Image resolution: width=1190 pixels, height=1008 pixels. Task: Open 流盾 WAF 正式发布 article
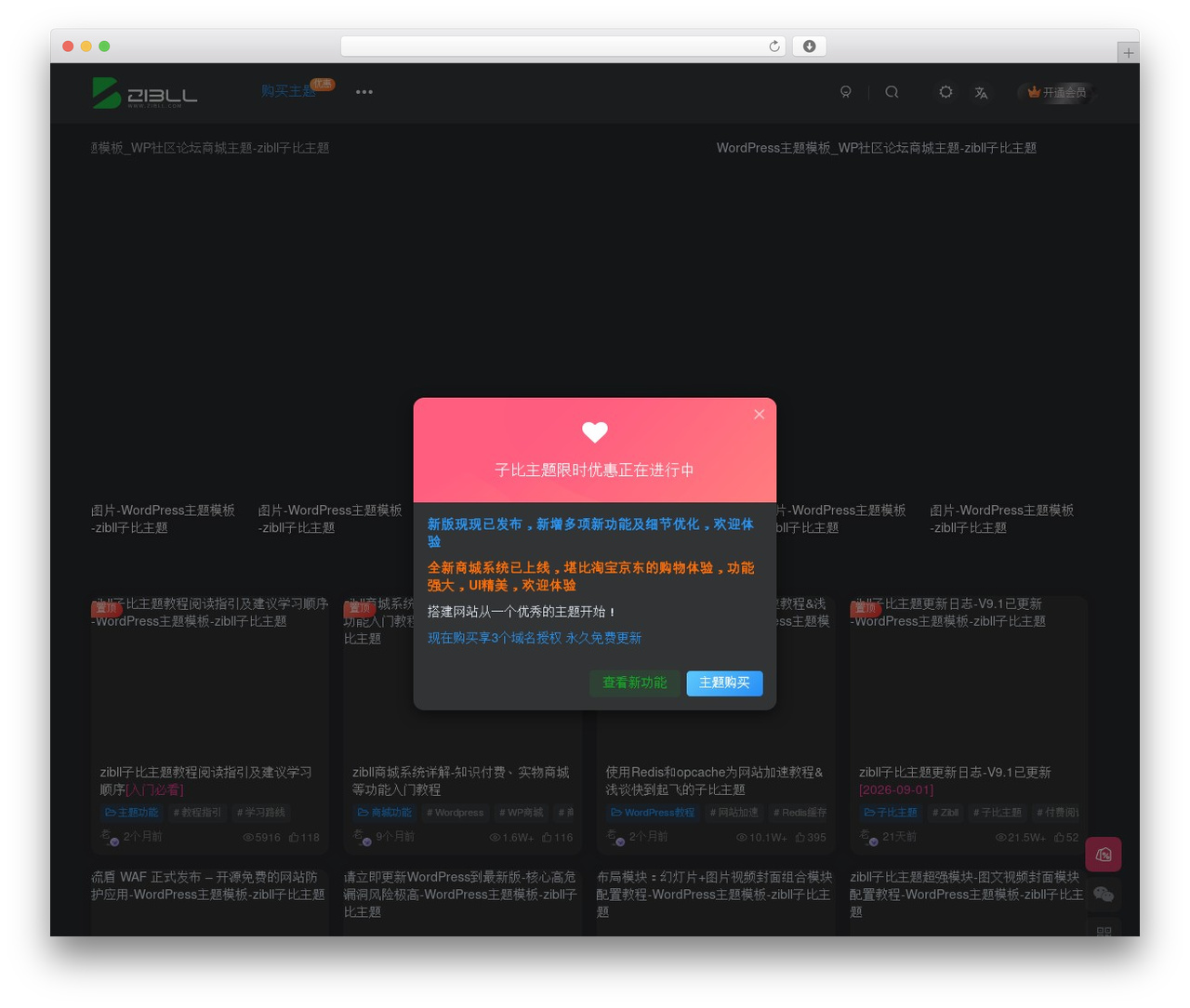pyautogui.click(x=208, y=885)
